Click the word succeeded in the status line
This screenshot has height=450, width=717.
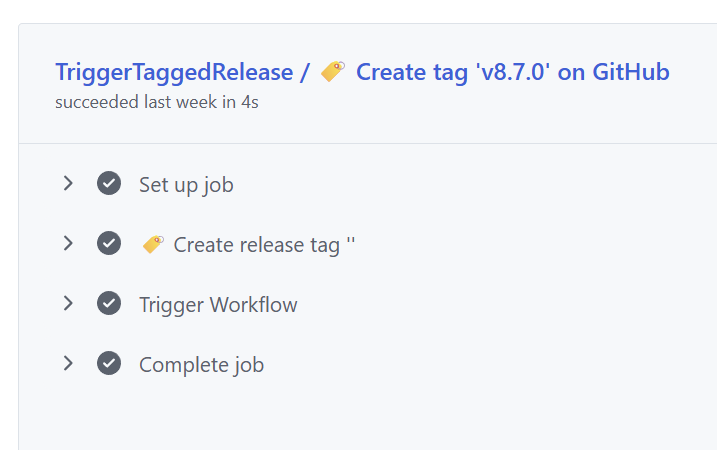[x=94, y=102]
